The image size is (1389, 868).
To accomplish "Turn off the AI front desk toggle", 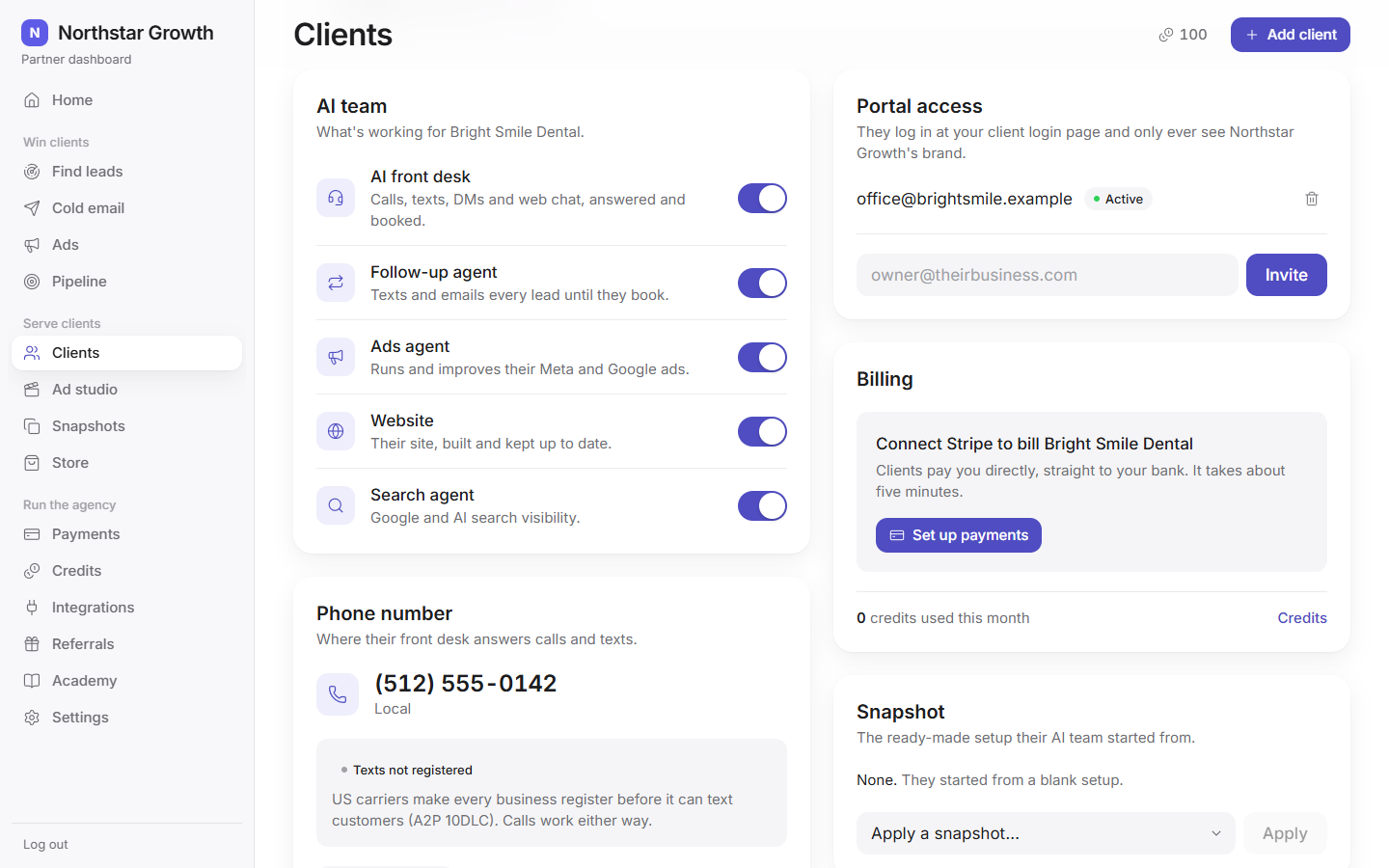I will tap(762, 199).
